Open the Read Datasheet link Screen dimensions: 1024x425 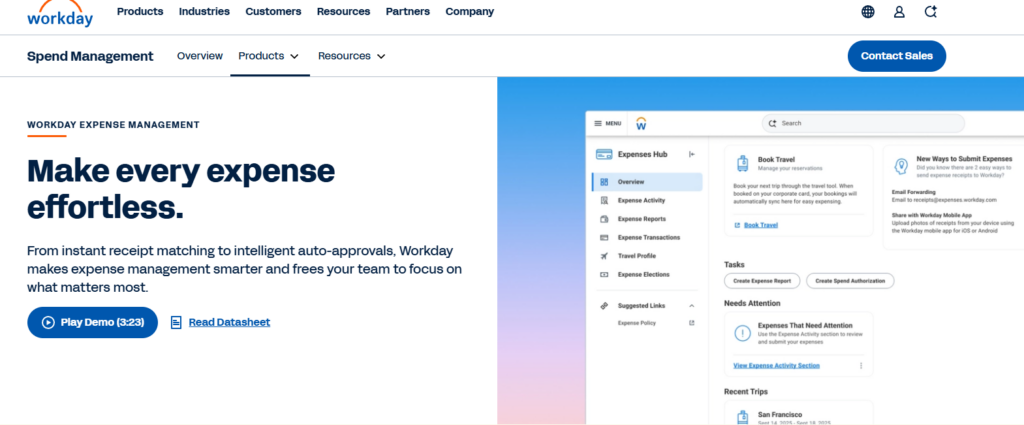click(229, 323)
